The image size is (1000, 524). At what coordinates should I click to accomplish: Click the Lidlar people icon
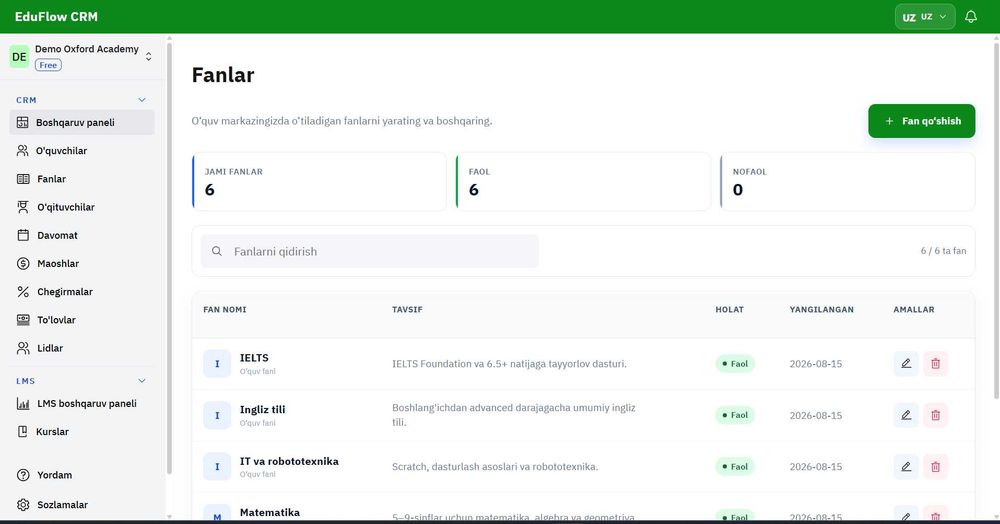[x=23, y=348]
